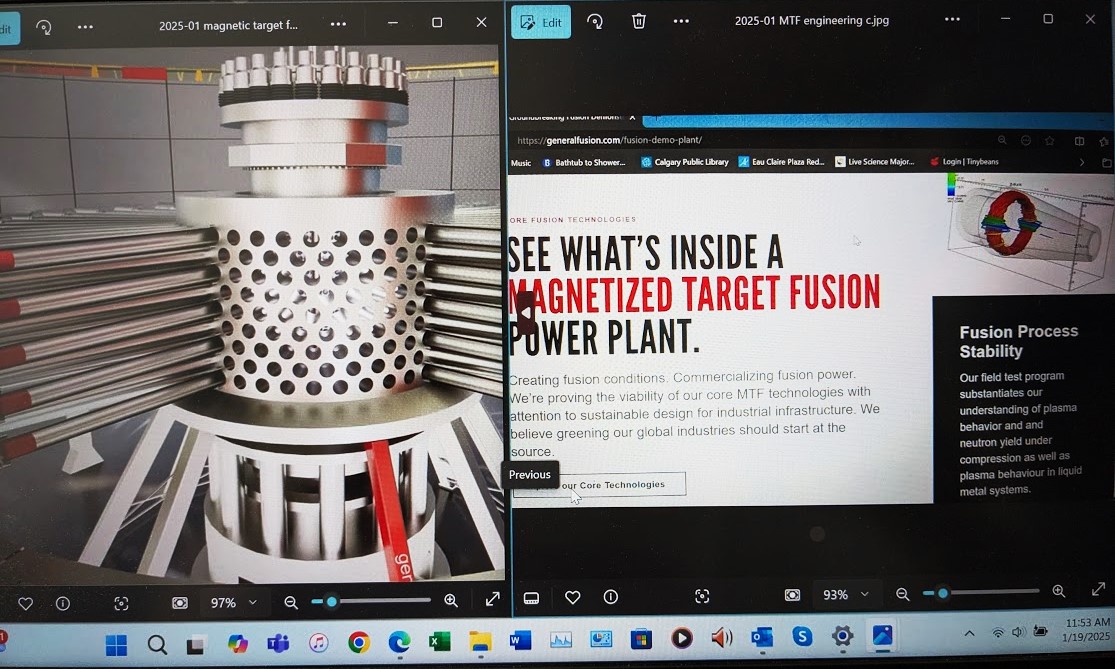Toggle filmstrip view in right Photos window
Image resolution: width=1115 pixels, height=669 pixels.
(532, 597)
